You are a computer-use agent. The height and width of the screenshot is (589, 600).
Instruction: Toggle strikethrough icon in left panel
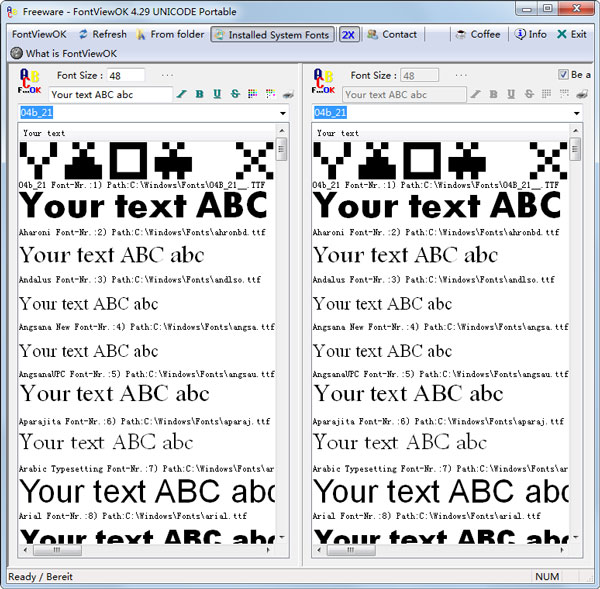pos(235,94)
